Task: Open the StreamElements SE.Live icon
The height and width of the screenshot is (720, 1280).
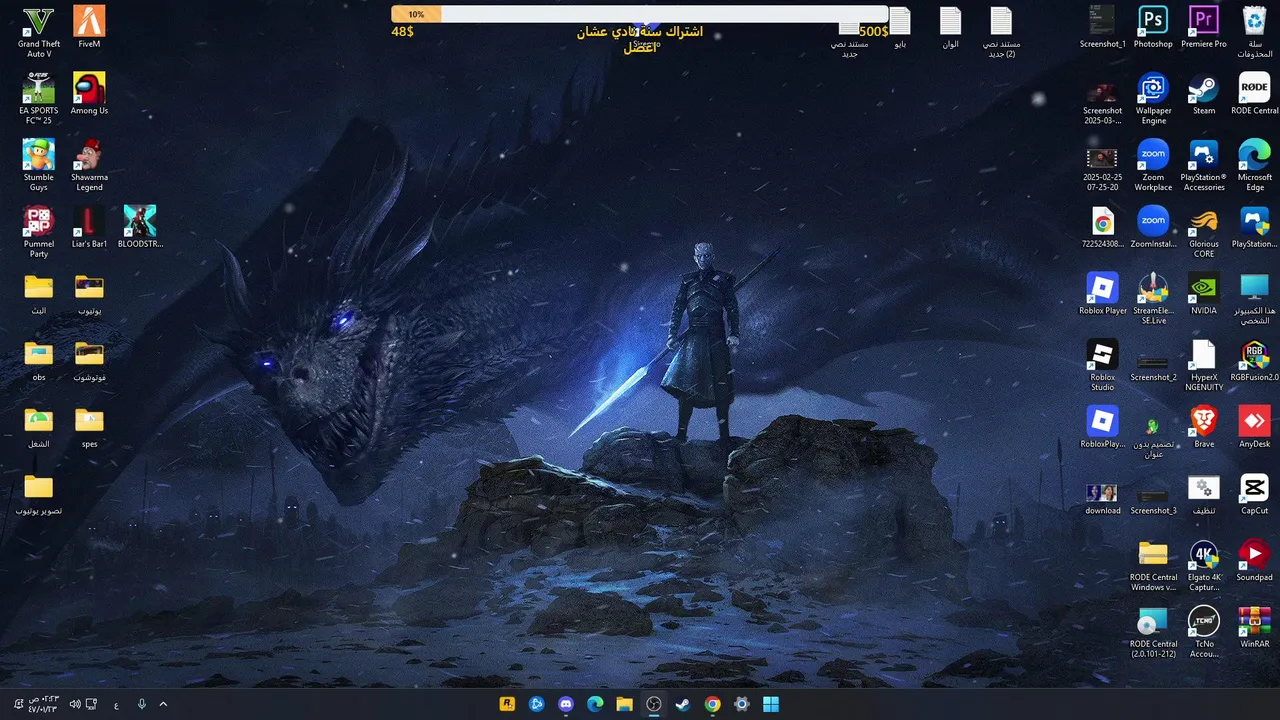Action: (x=1153, y=298)
